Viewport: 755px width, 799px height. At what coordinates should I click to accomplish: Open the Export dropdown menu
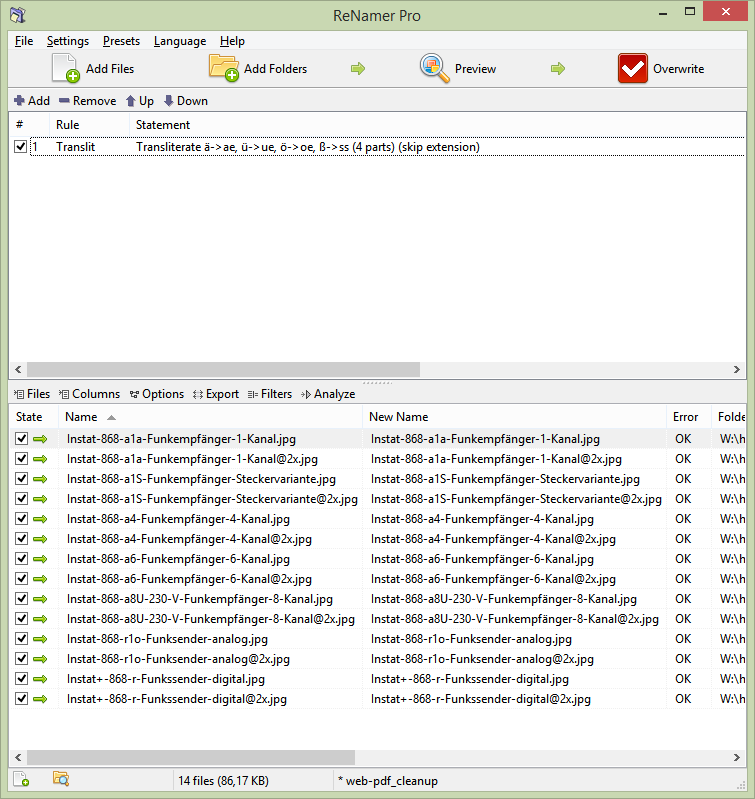pyautogui.click(x=216, y=394)
